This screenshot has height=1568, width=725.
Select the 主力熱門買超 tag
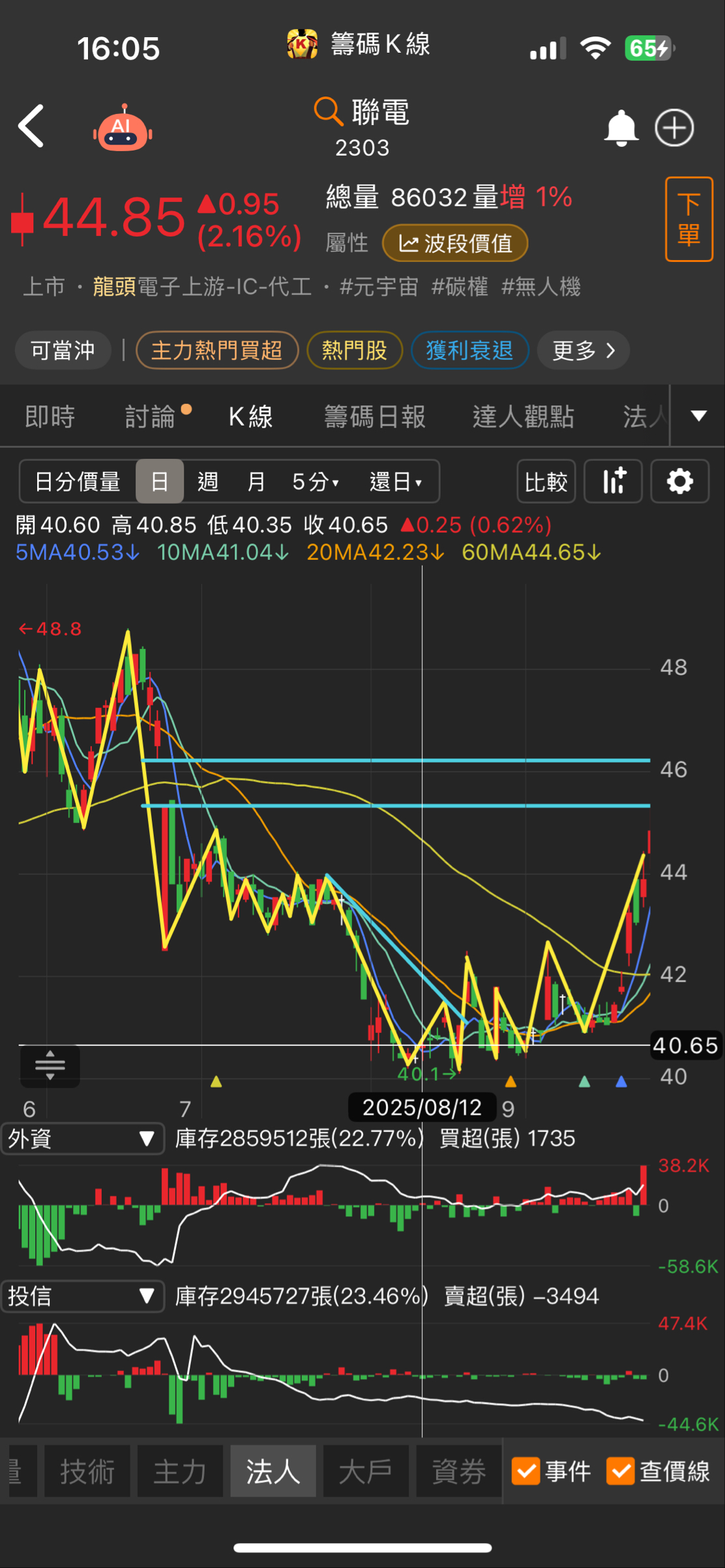click(x=217, y=351)
